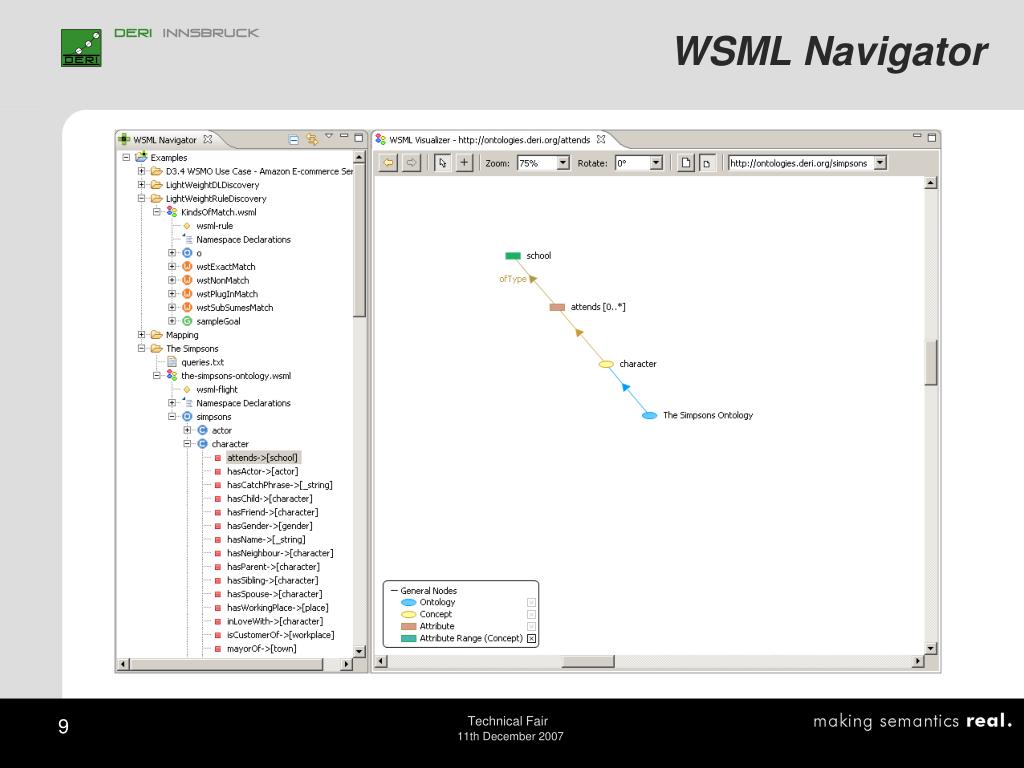This screenshot has width=1024, height=768.
Task: Expand the Mapping folder
Action: 141,335
